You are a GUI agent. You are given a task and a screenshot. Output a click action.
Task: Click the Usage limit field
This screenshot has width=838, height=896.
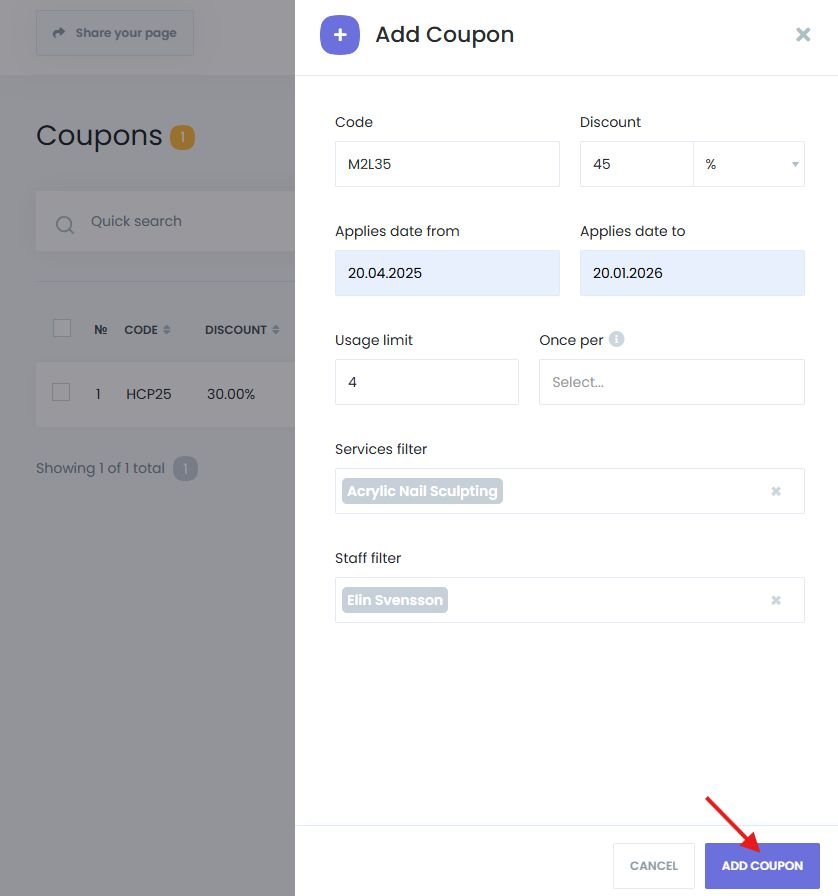tap(426, 381)
